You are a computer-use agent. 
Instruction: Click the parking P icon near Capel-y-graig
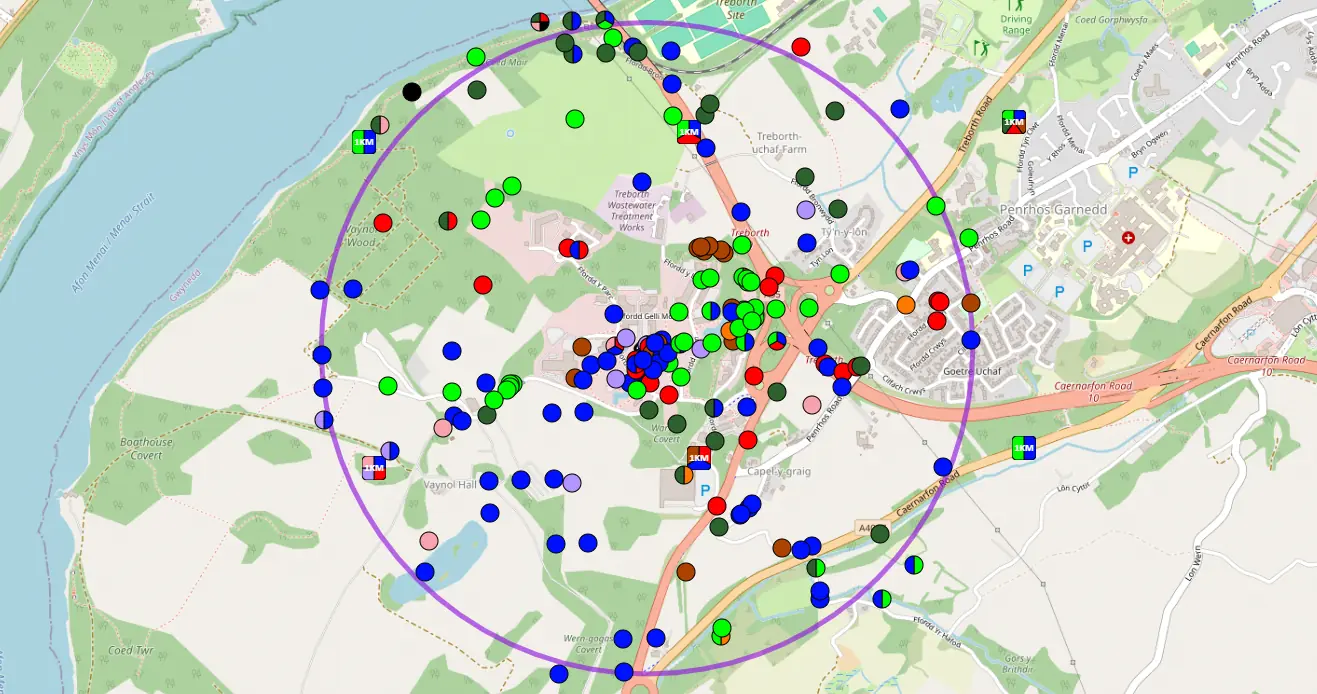point(705,489)
